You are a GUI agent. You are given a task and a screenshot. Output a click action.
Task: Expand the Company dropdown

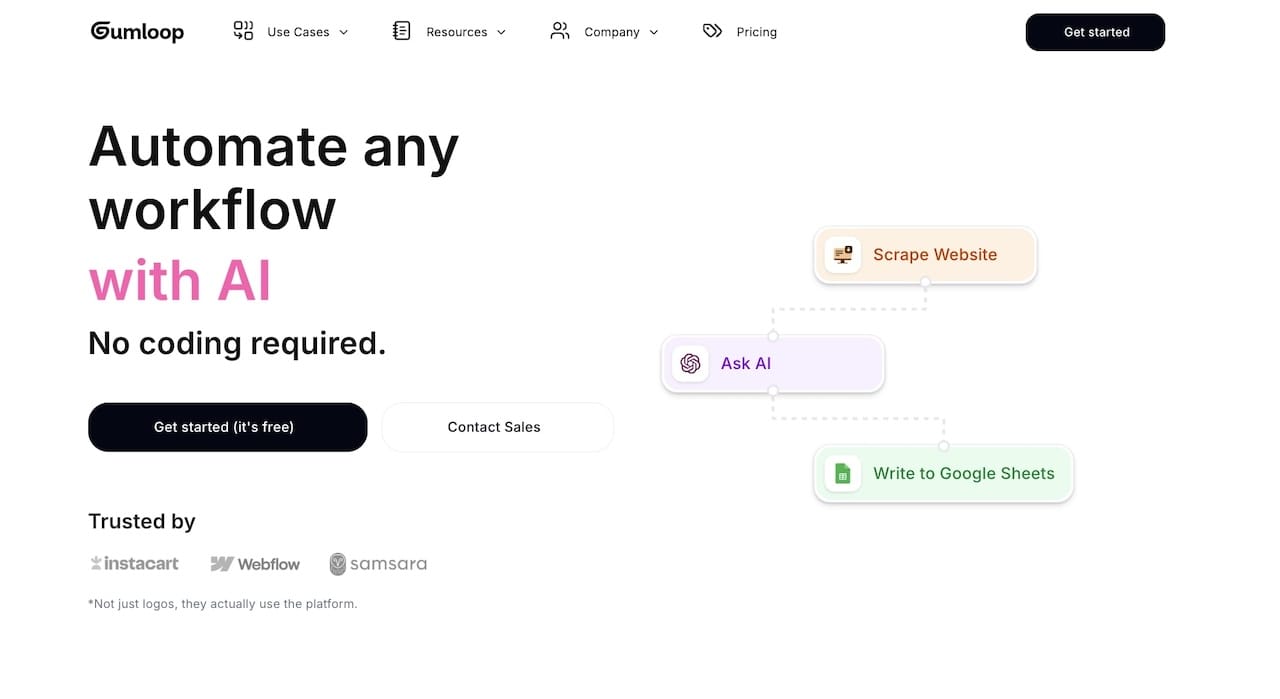click(611, 31)
